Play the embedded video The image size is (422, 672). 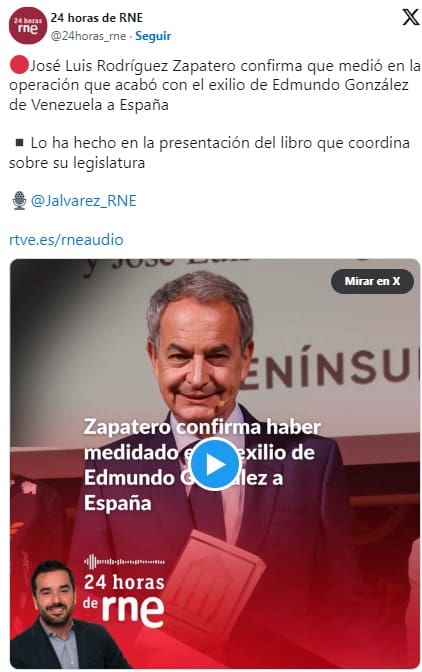point(214,465)
